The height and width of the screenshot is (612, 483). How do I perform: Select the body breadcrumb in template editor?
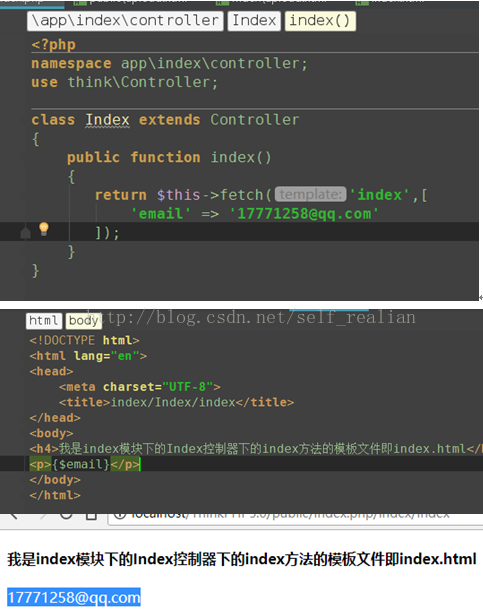[x=83, y=320]
